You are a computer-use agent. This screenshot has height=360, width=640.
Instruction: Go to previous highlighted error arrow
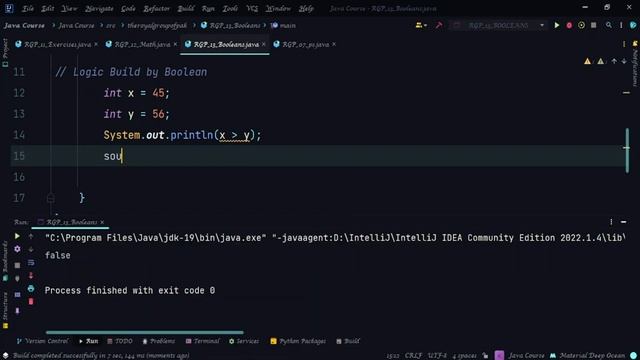pyautogui.click(x=614, y=61)
